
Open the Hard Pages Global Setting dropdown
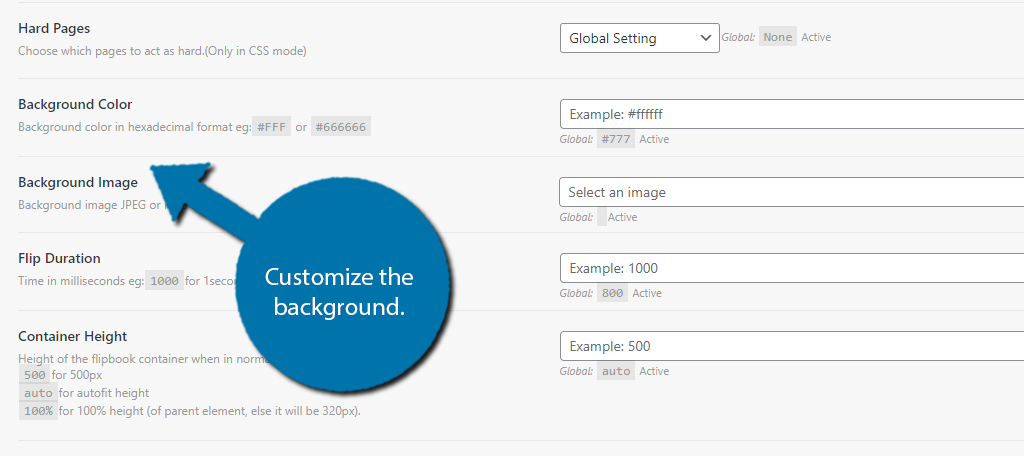[639, 38]
